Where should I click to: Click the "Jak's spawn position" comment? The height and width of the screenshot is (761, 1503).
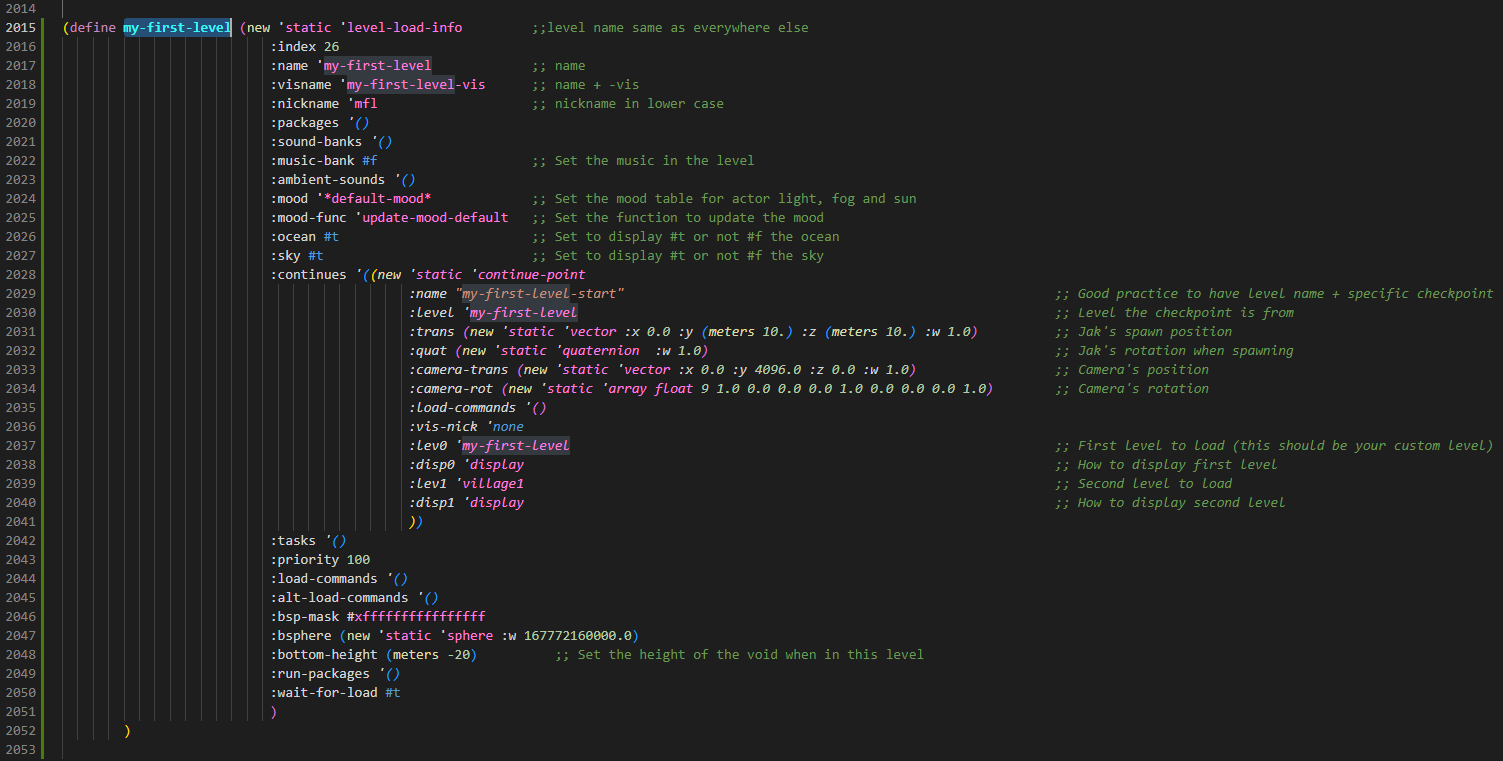coord(1154,332)
